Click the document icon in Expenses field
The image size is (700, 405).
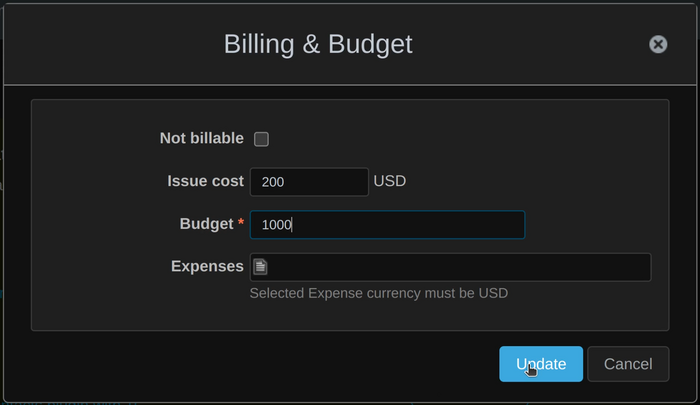click(x=260, y=266)
